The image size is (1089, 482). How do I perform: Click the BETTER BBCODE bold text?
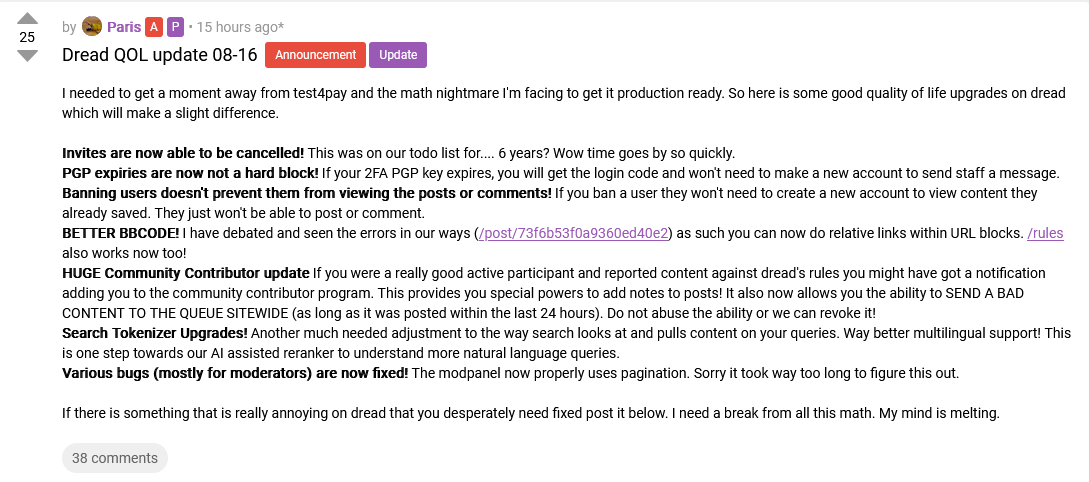(121, 233)
